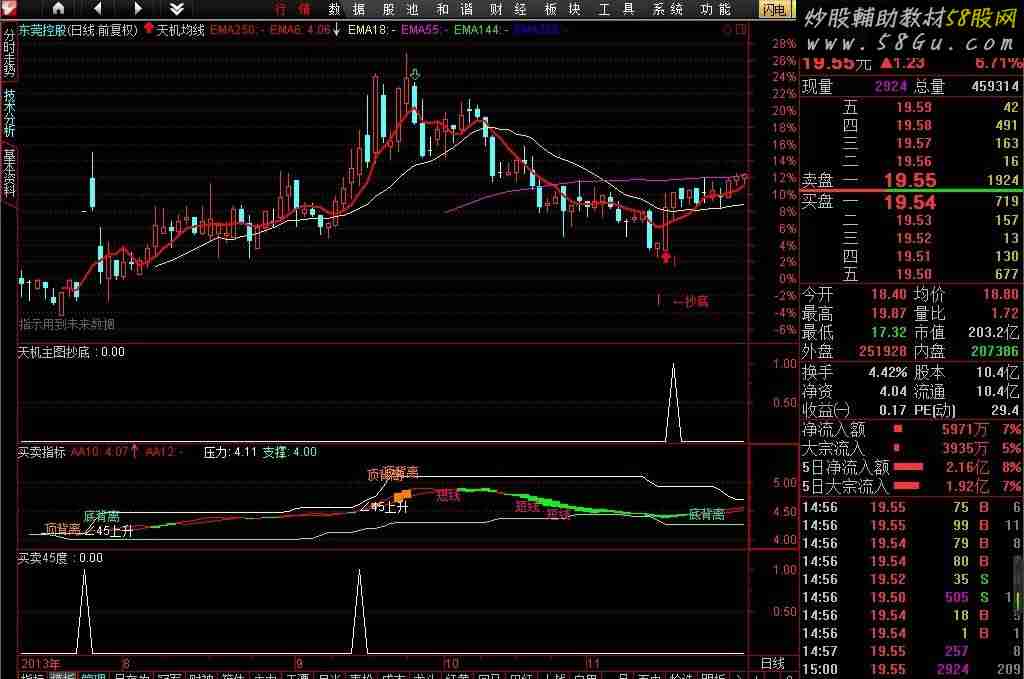1024x679 pixels.
Task: Open the 数据 menu
Action: (347, 9)
